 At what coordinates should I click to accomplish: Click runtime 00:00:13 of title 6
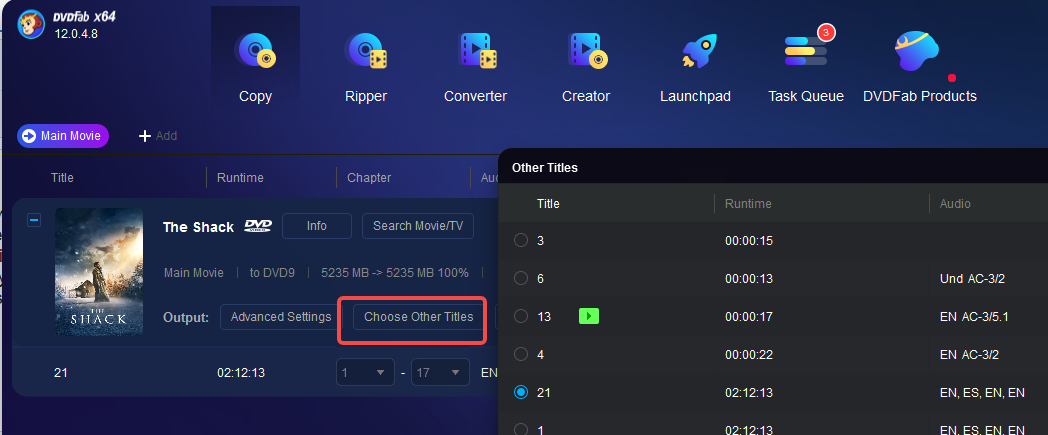pyautogui.click(x=749, y=279)
